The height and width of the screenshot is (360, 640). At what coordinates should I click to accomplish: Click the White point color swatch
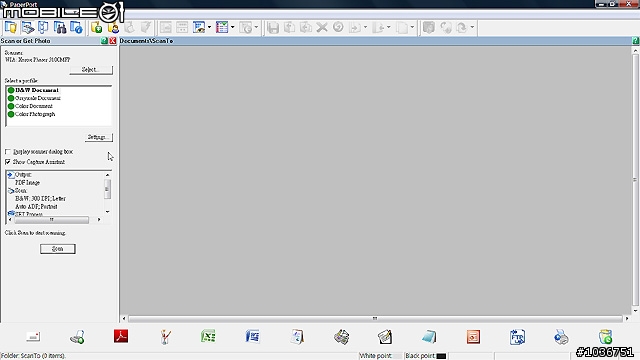[x=397, y=356]
